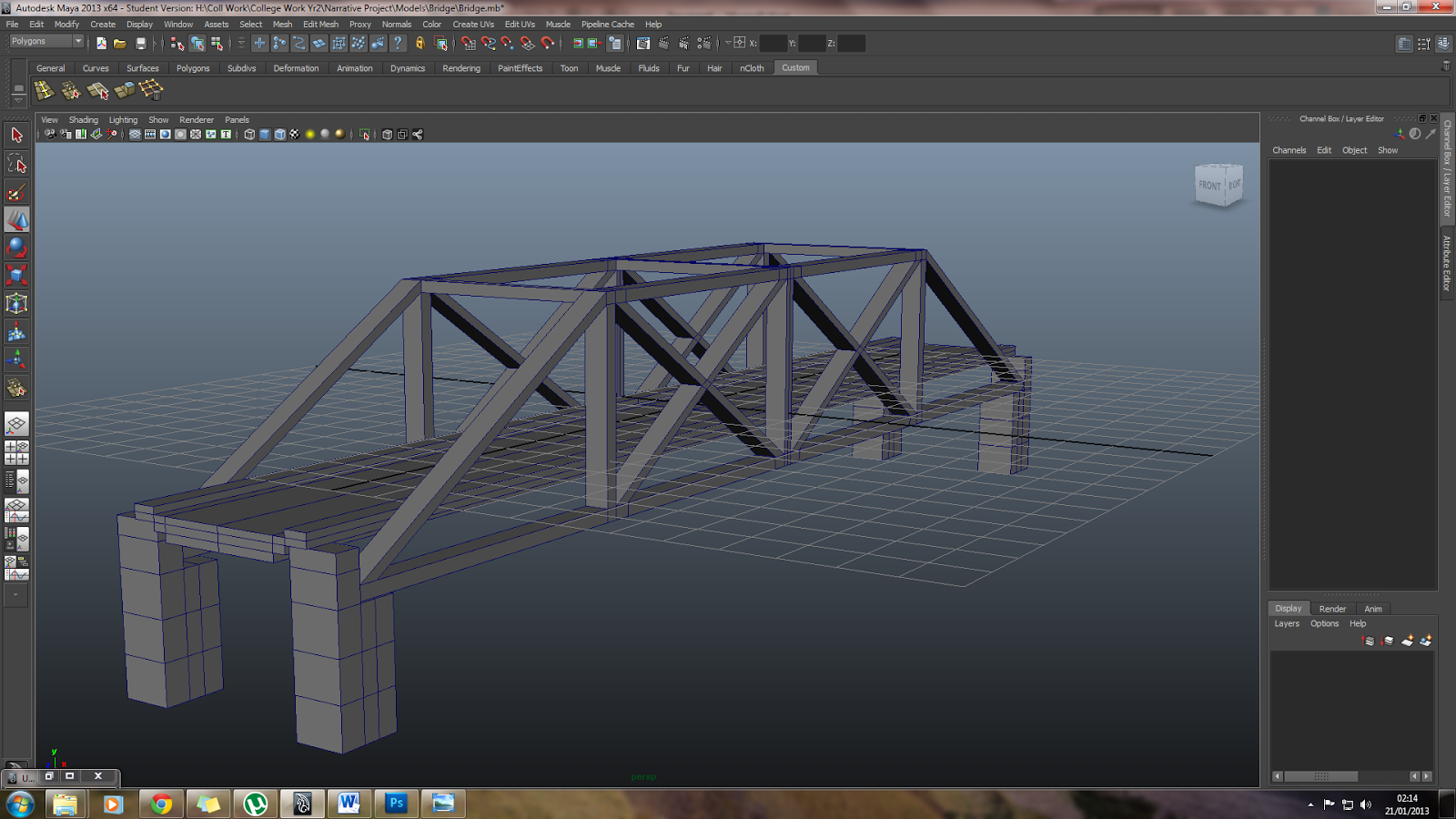Open the selection mask dropdown on the status line
Image resolution: width=1456 pixels, height=819 pixels.
241,42
